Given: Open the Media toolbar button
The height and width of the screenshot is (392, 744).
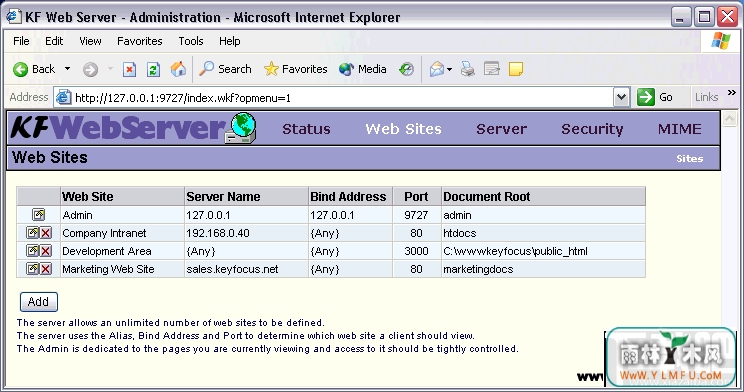Looking at the screenshot, I should (363, 69).
